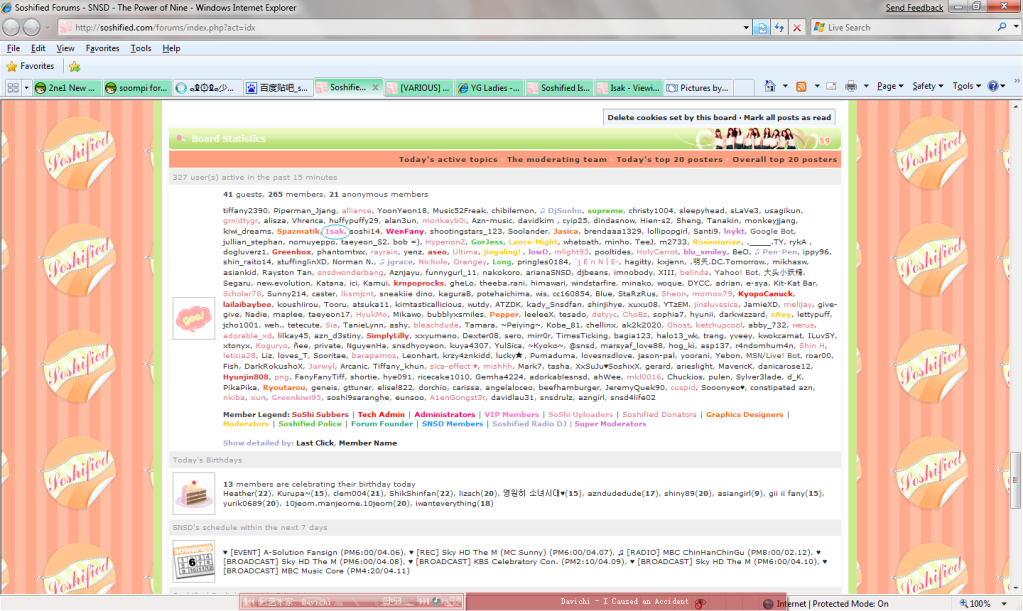The height and width of the screenshot is (611, 1023).
Task: Click the RSS feeds icon
Action: [801, 86]
